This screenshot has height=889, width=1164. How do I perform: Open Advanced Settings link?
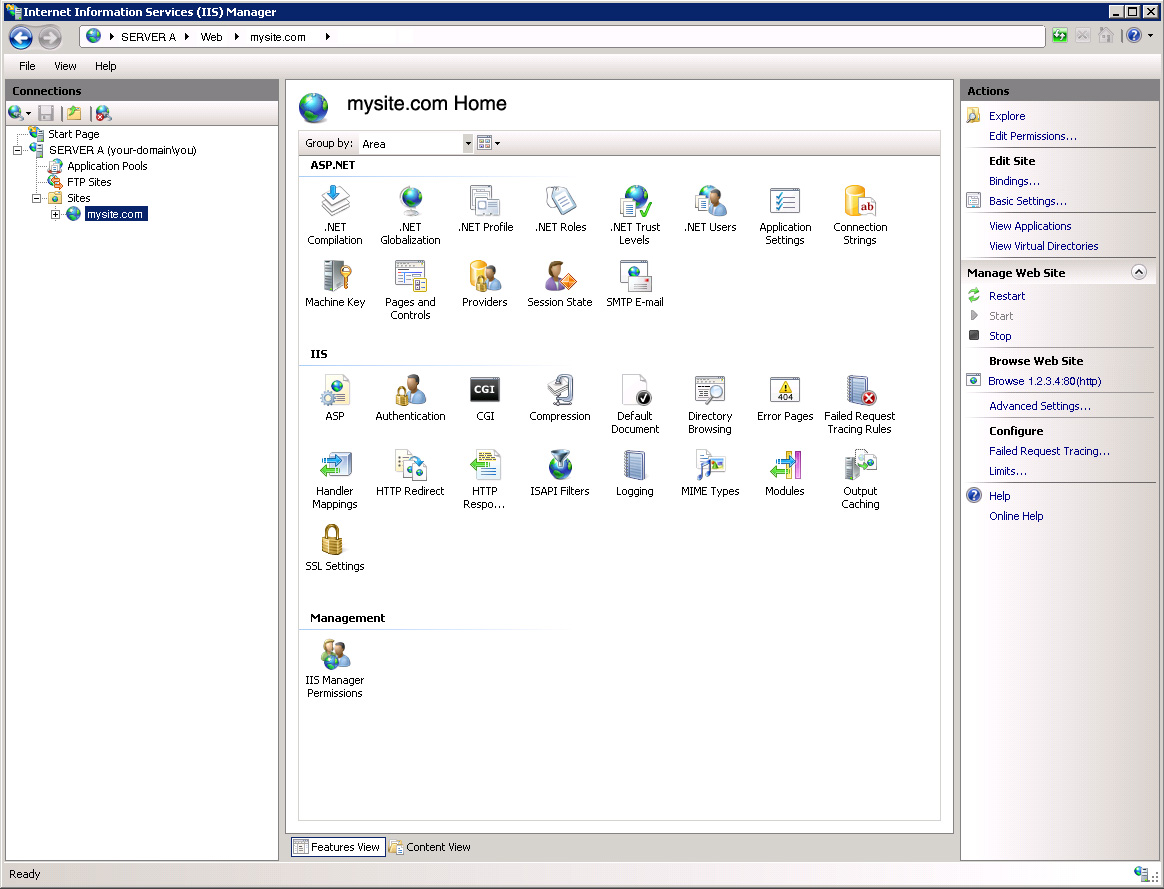(1039, 406)
